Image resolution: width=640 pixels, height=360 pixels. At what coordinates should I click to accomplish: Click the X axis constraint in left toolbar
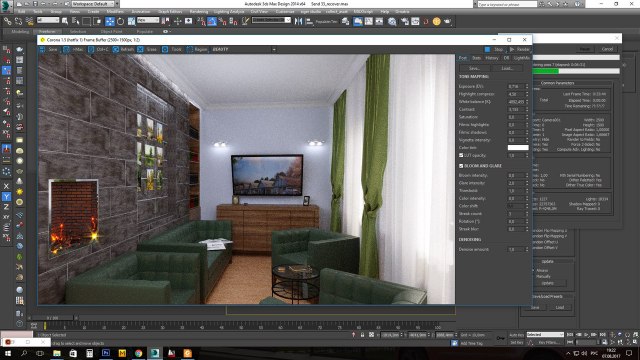[6, 187]
